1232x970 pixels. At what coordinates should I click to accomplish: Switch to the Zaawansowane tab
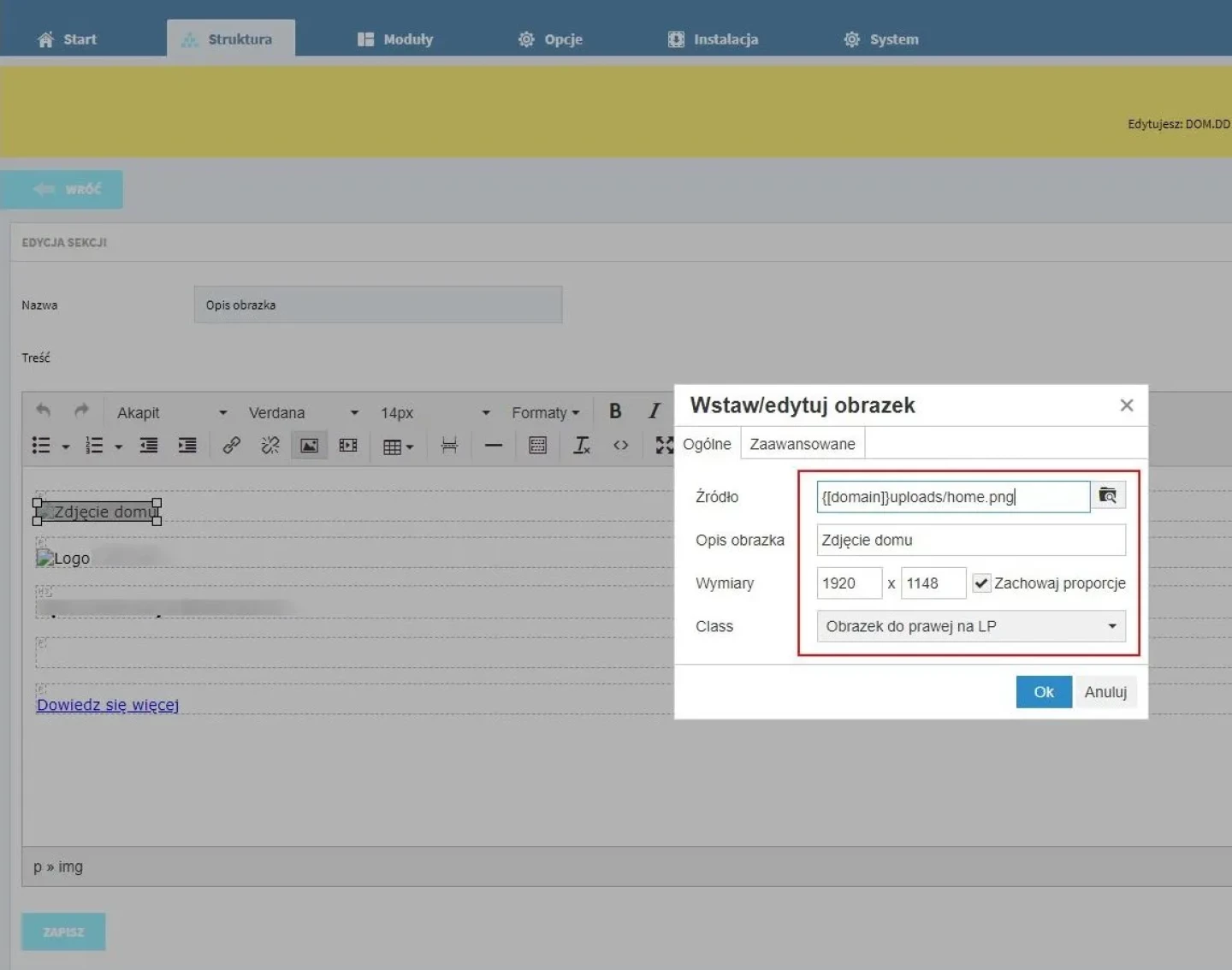(803, 444)
